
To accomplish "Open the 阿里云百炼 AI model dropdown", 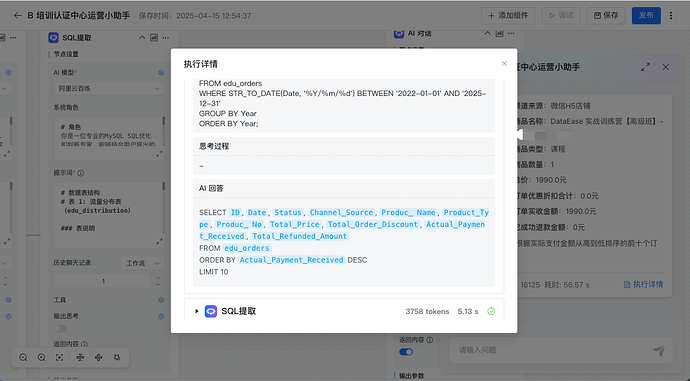I will (109, 88).
